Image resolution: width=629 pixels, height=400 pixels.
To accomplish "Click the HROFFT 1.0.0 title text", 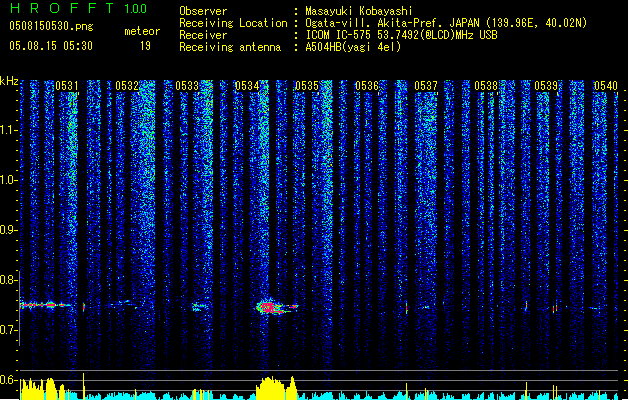I will click(78, 8).
